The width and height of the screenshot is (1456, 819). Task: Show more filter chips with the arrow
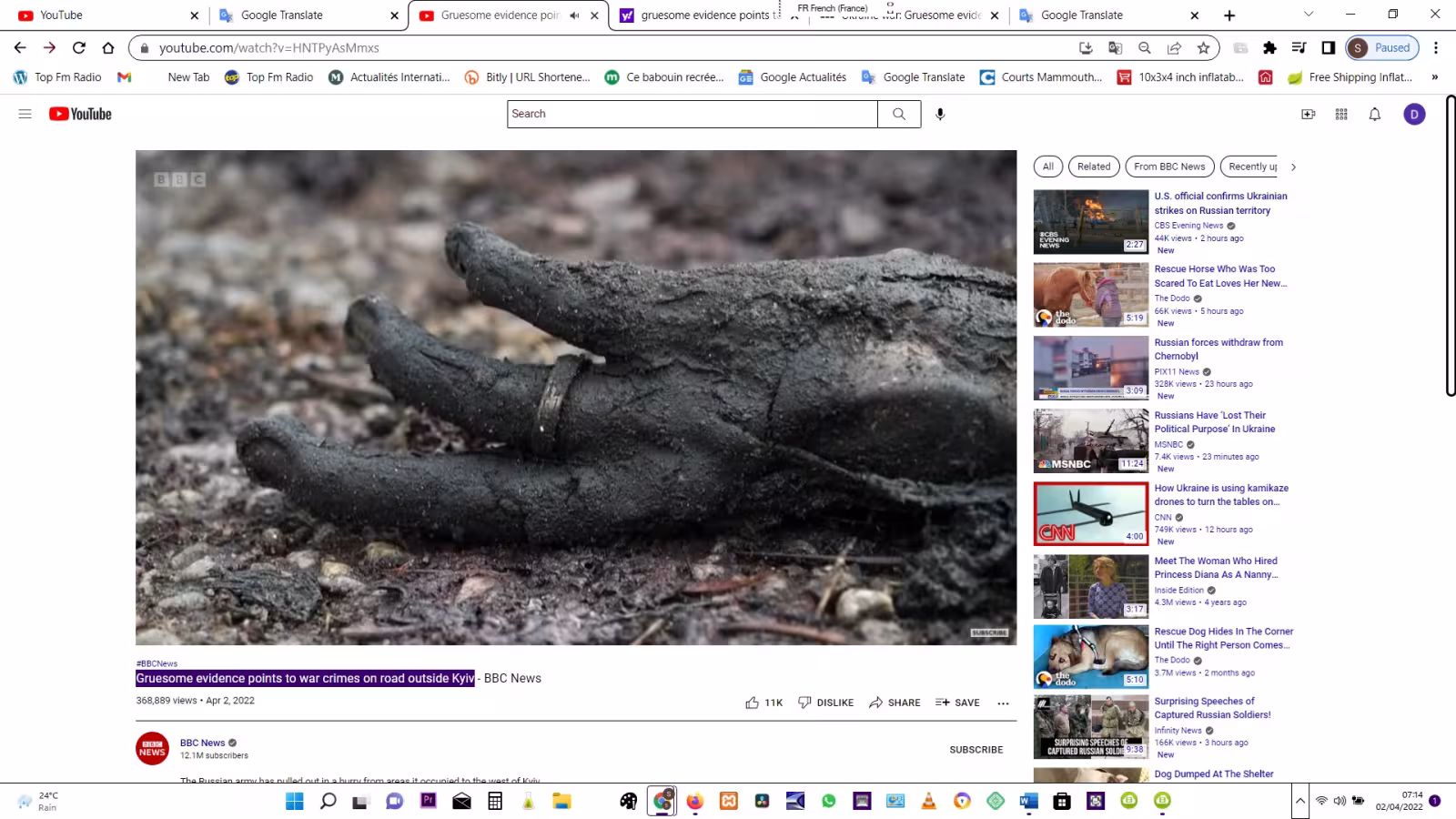point(1293,167)
